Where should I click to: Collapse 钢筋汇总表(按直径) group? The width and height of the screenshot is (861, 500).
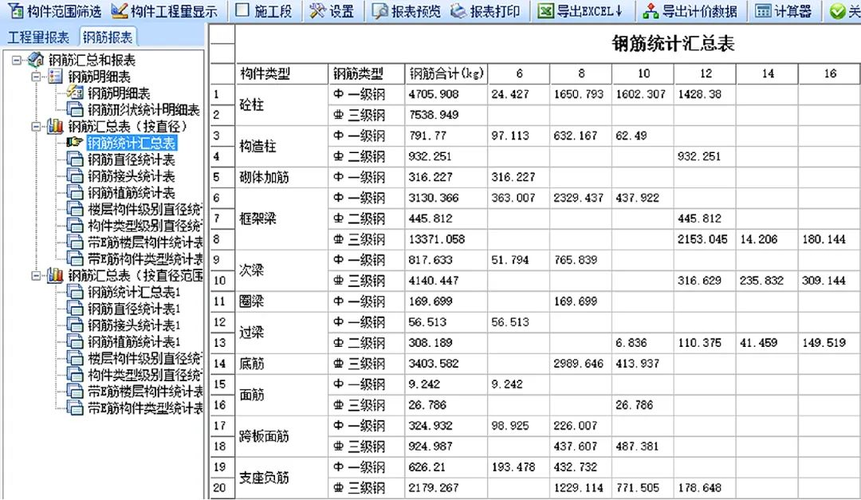(x=36, y=127)
